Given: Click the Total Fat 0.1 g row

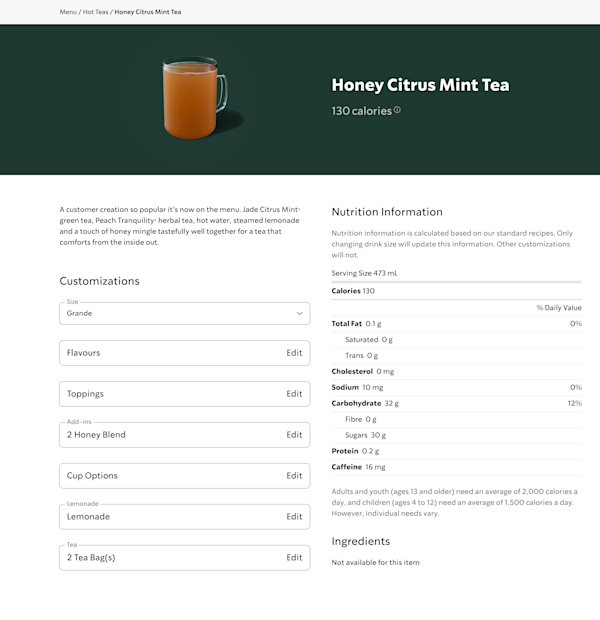Looking at the screenshot, I should click(x=456, y=323).
